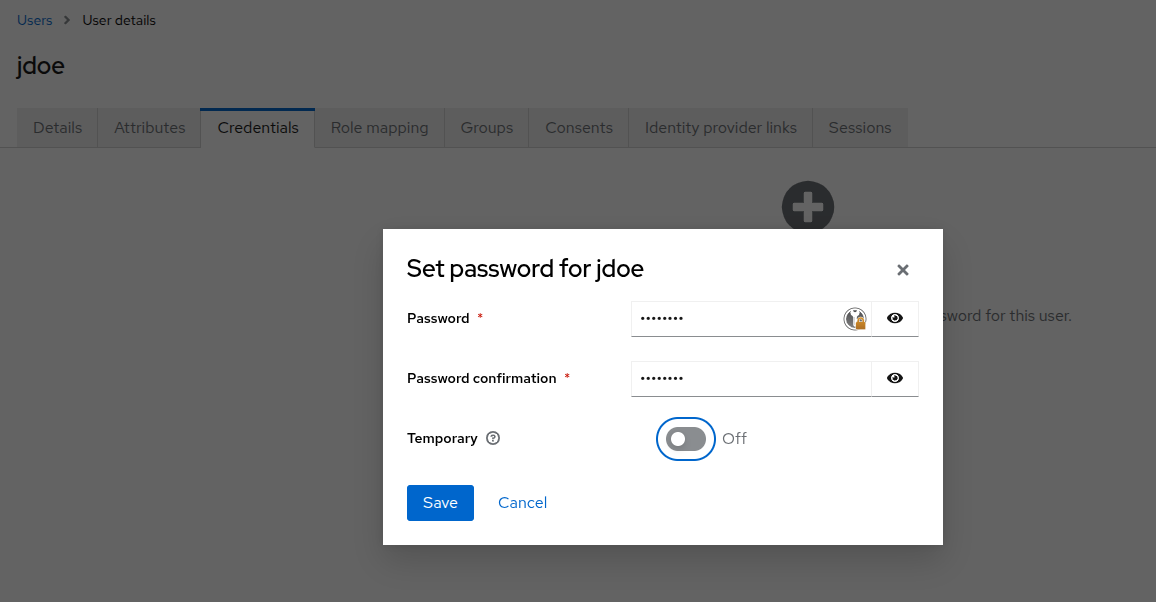1156x602 pixels.
Task: Go to the Role mapping tab
Action: pyautogui.click(x=379, y=128)
